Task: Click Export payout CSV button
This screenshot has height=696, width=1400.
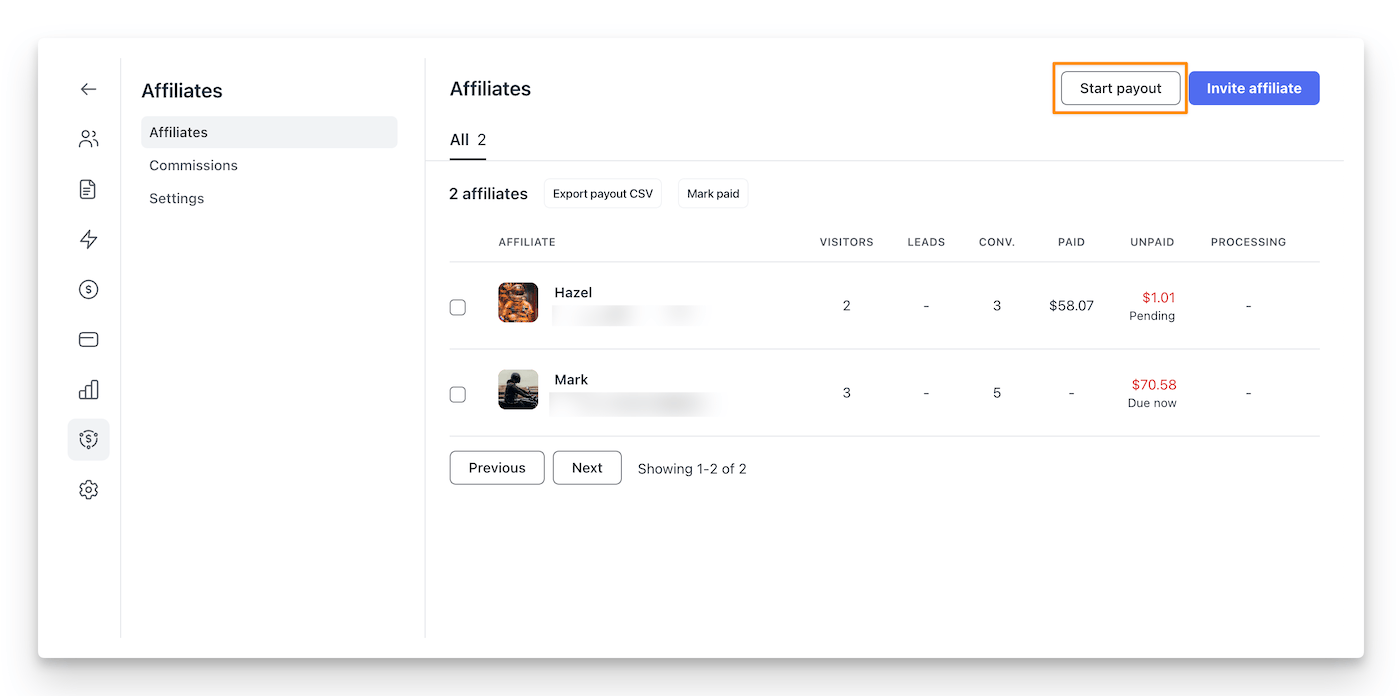Action: point(602,194)
